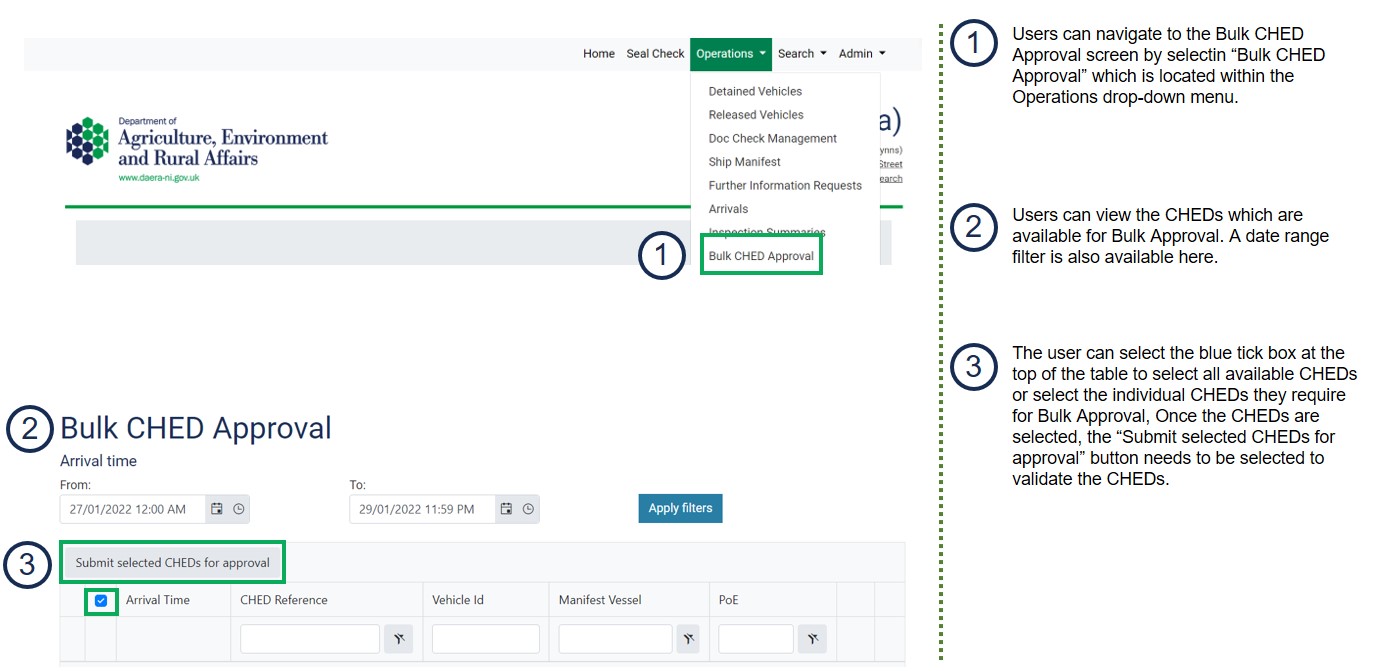Click Submit selected CHEDs for approval
1380x671 pixels.
pyautogui.click(x=173, y=563)
